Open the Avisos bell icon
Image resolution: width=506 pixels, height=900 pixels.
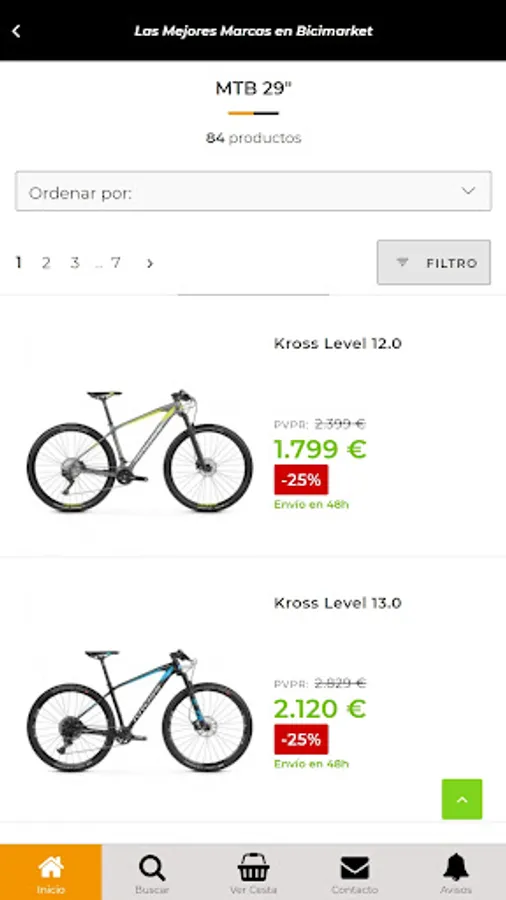click(x=456, y=867)
